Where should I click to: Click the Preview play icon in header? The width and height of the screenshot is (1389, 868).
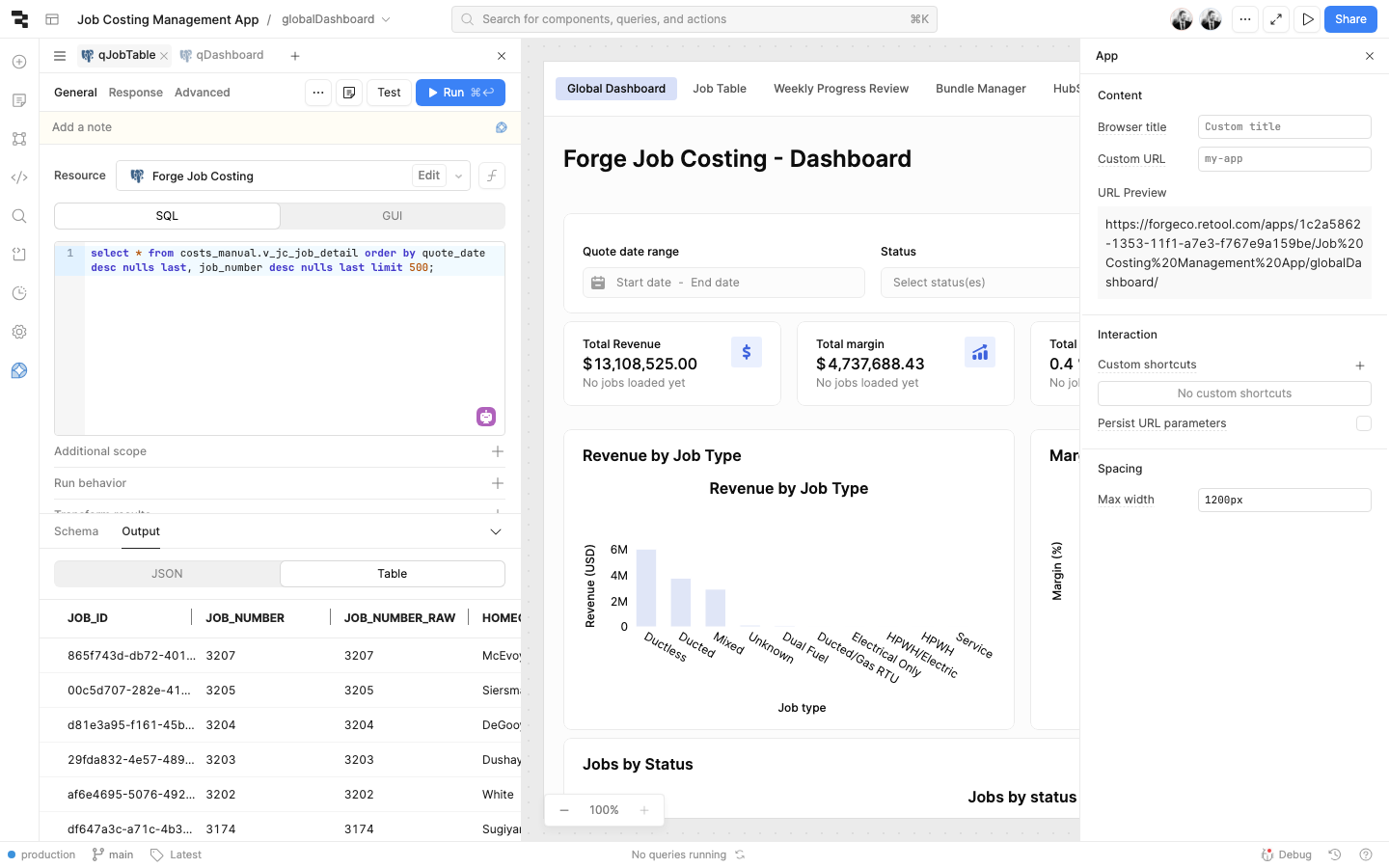pos(1307,19)
